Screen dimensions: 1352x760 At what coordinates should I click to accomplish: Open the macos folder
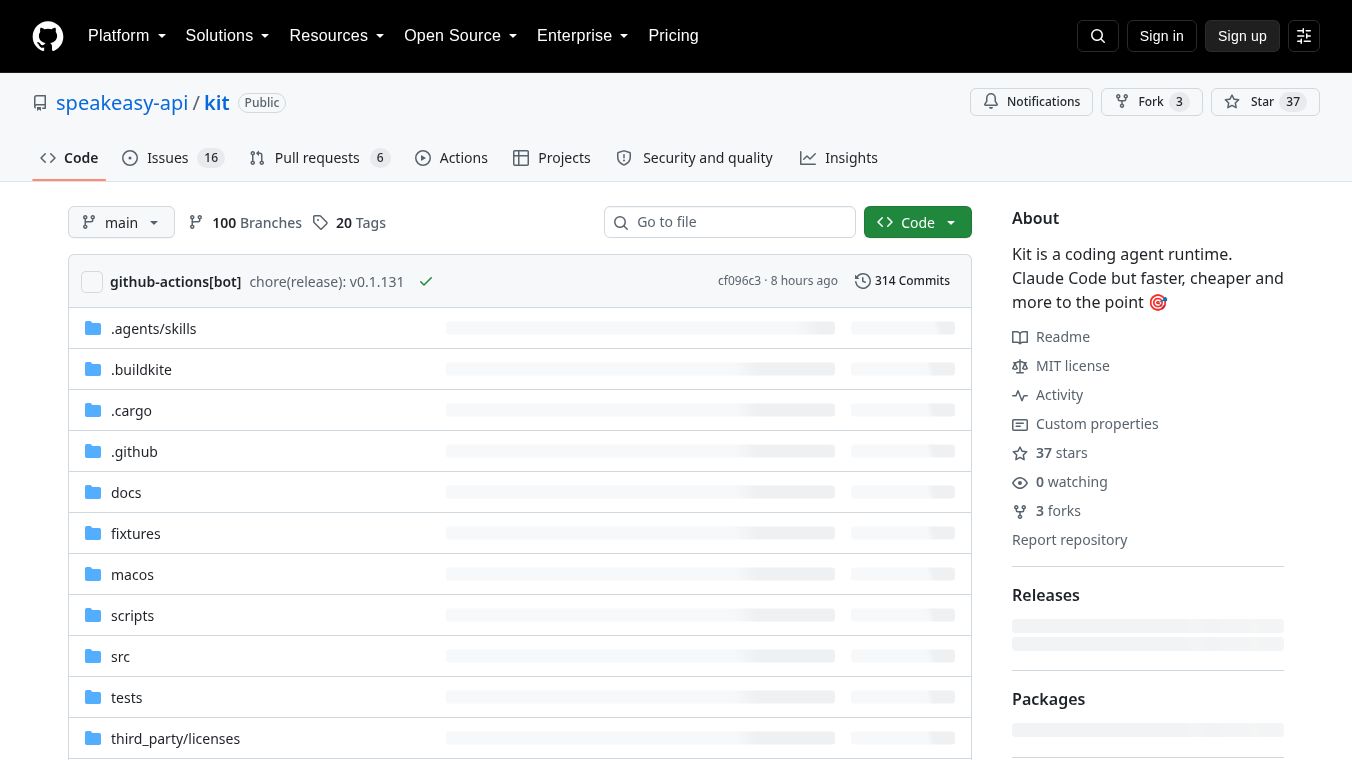[x=132, y=575]
